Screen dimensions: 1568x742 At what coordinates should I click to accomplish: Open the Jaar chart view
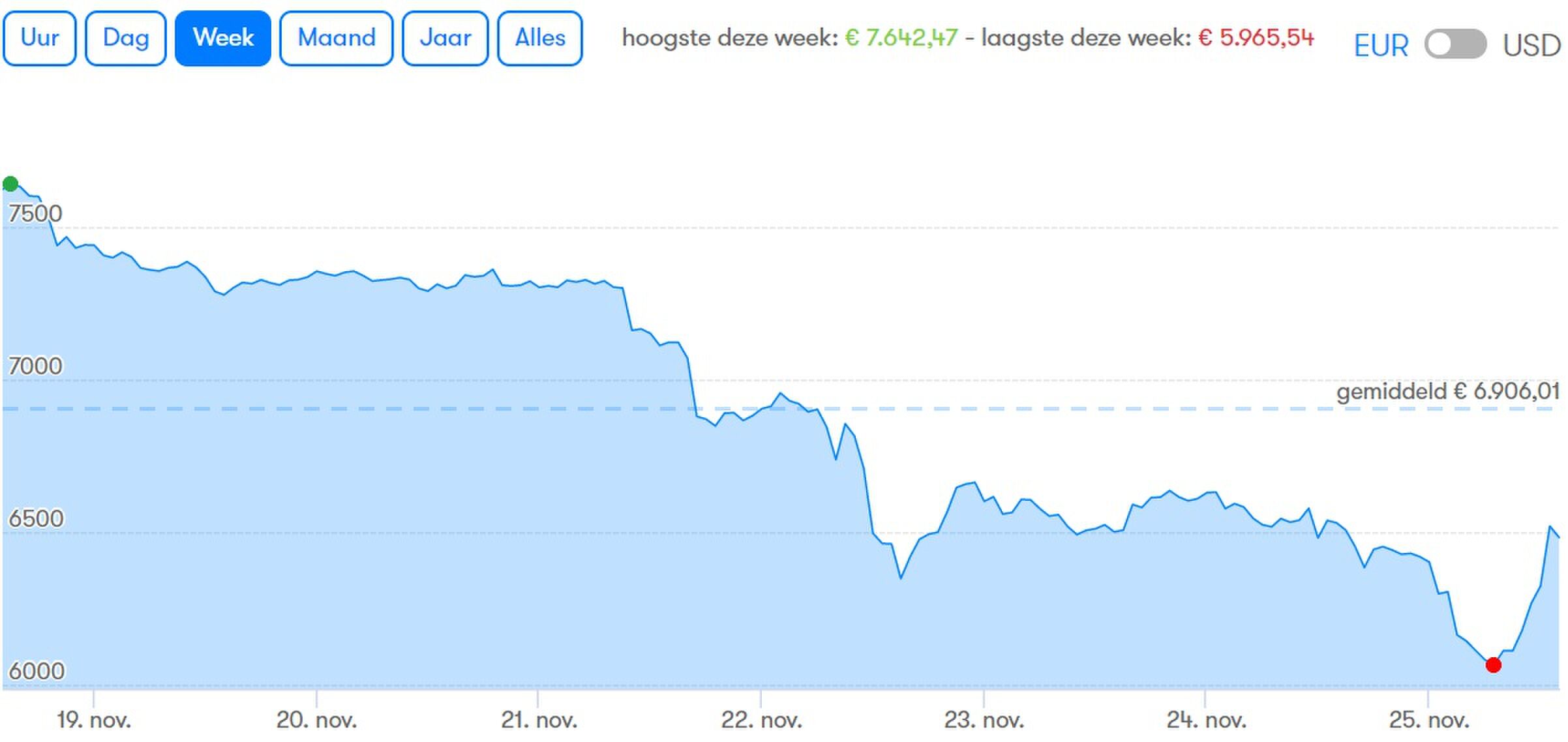(x=445, y=38)
